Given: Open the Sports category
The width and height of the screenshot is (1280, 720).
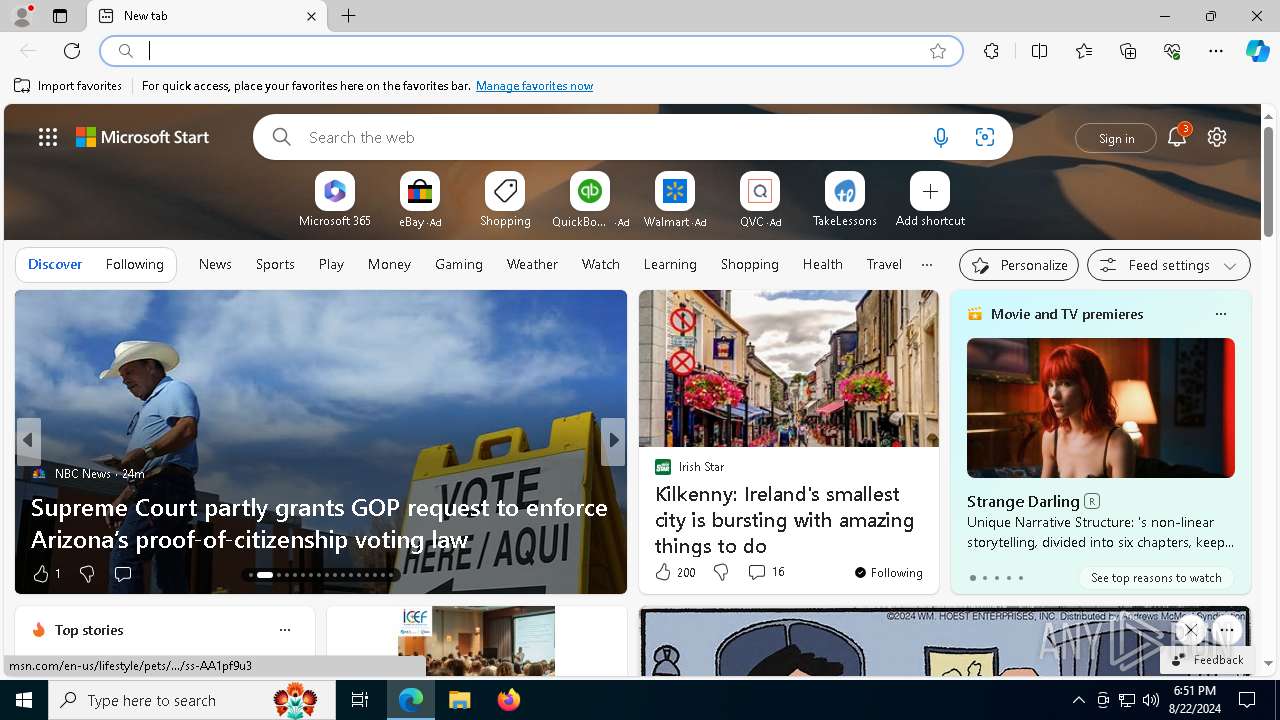Looking at the screenshot, I should click(275, 264).
